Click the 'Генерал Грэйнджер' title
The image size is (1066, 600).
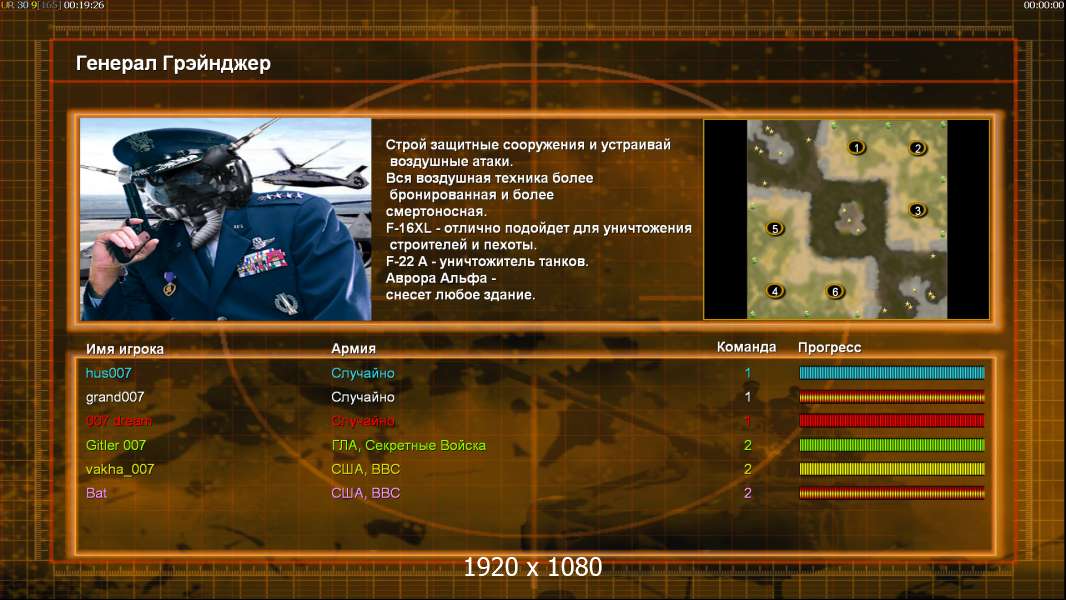[x=173, y=63]
